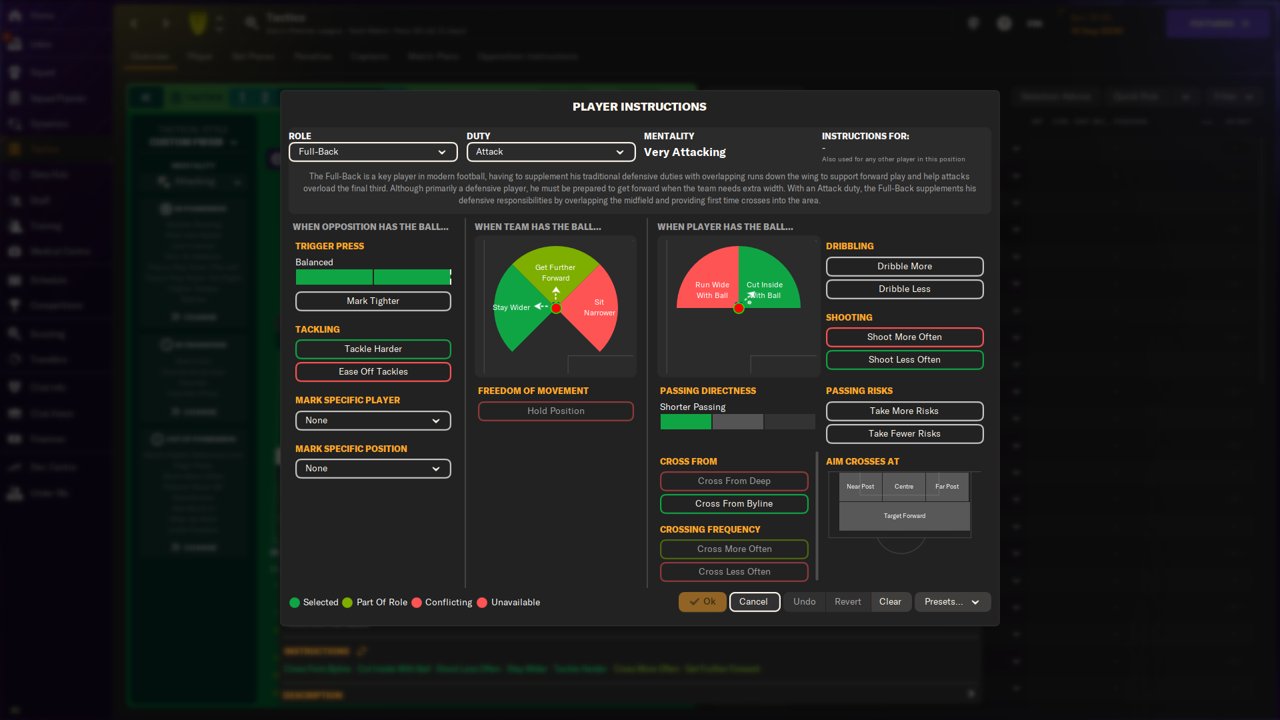Select the Stay Wider wedge
1280x720 pixels.
[x=514, y=312]
